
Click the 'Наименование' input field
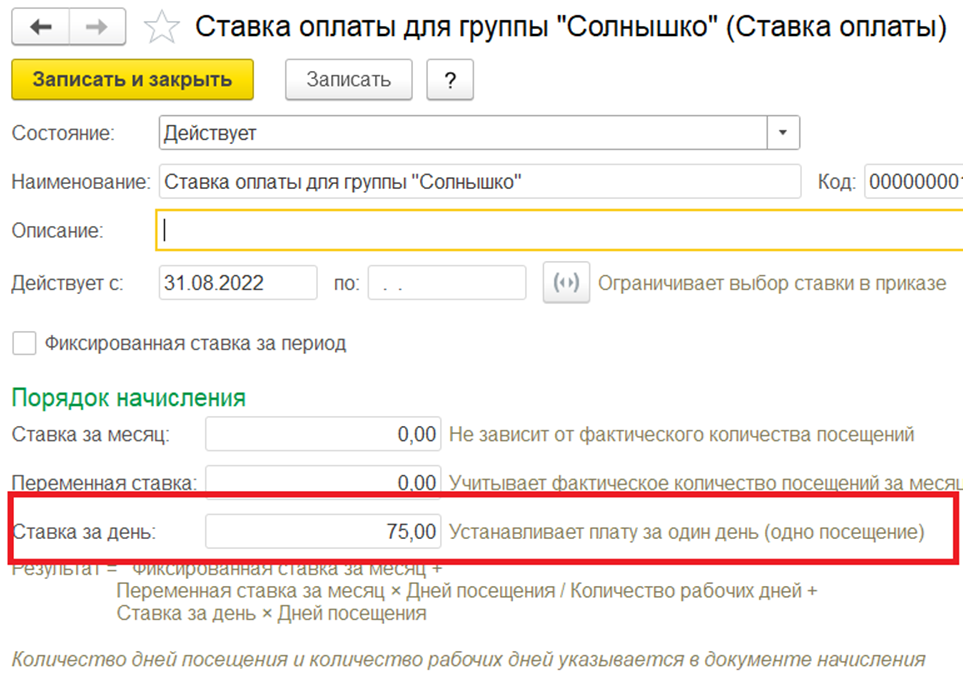[480, 182]
